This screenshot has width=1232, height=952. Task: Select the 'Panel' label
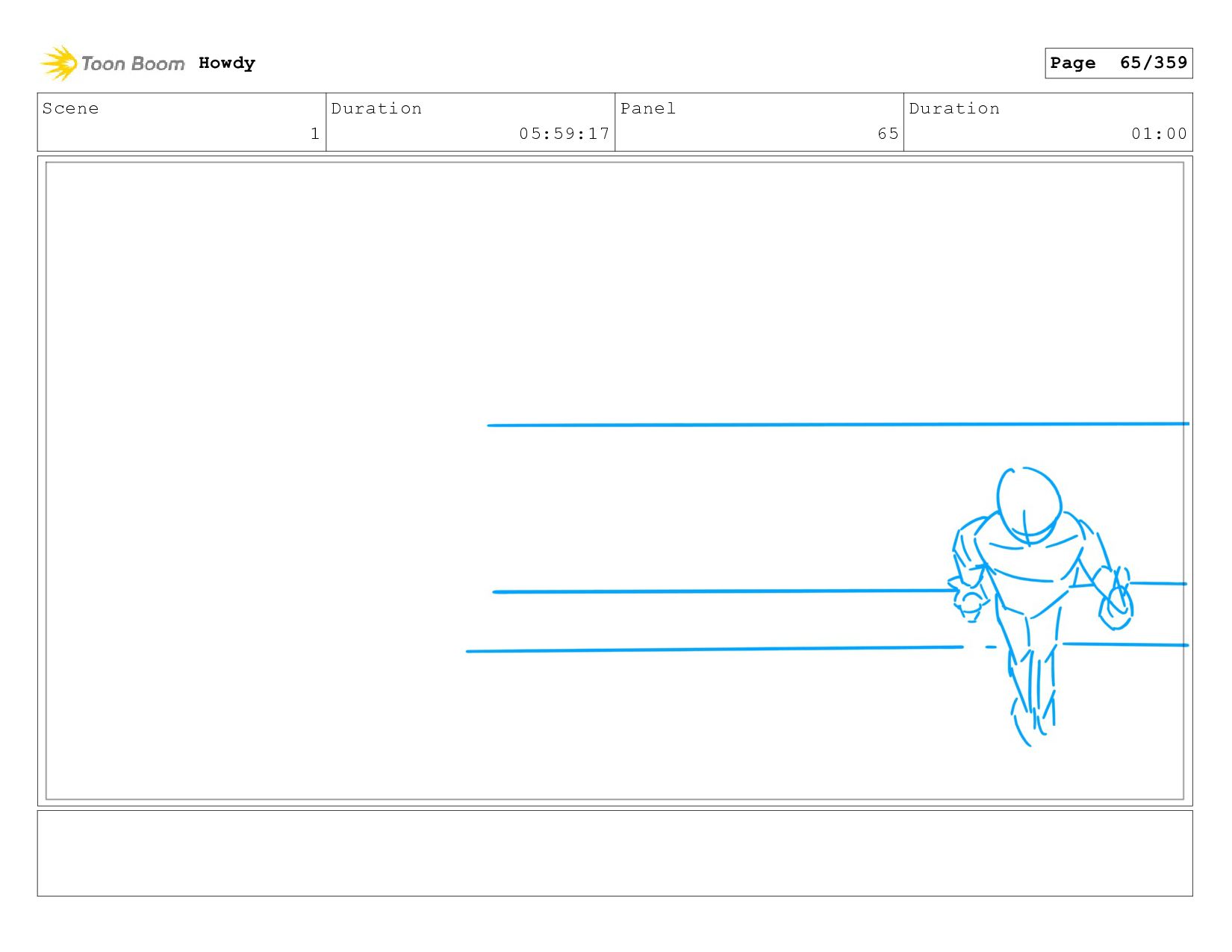click(x=648, y=108)
